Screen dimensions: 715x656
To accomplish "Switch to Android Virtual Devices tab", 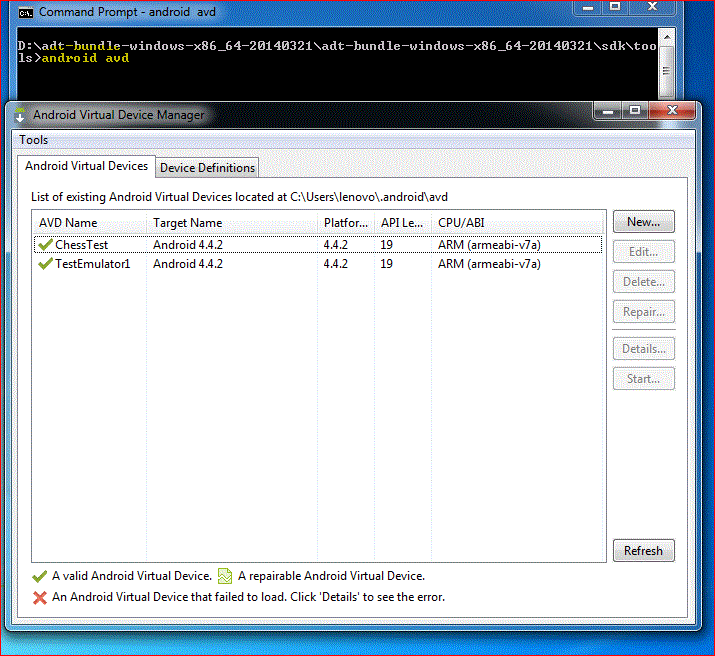I will (x=86, y=166).
